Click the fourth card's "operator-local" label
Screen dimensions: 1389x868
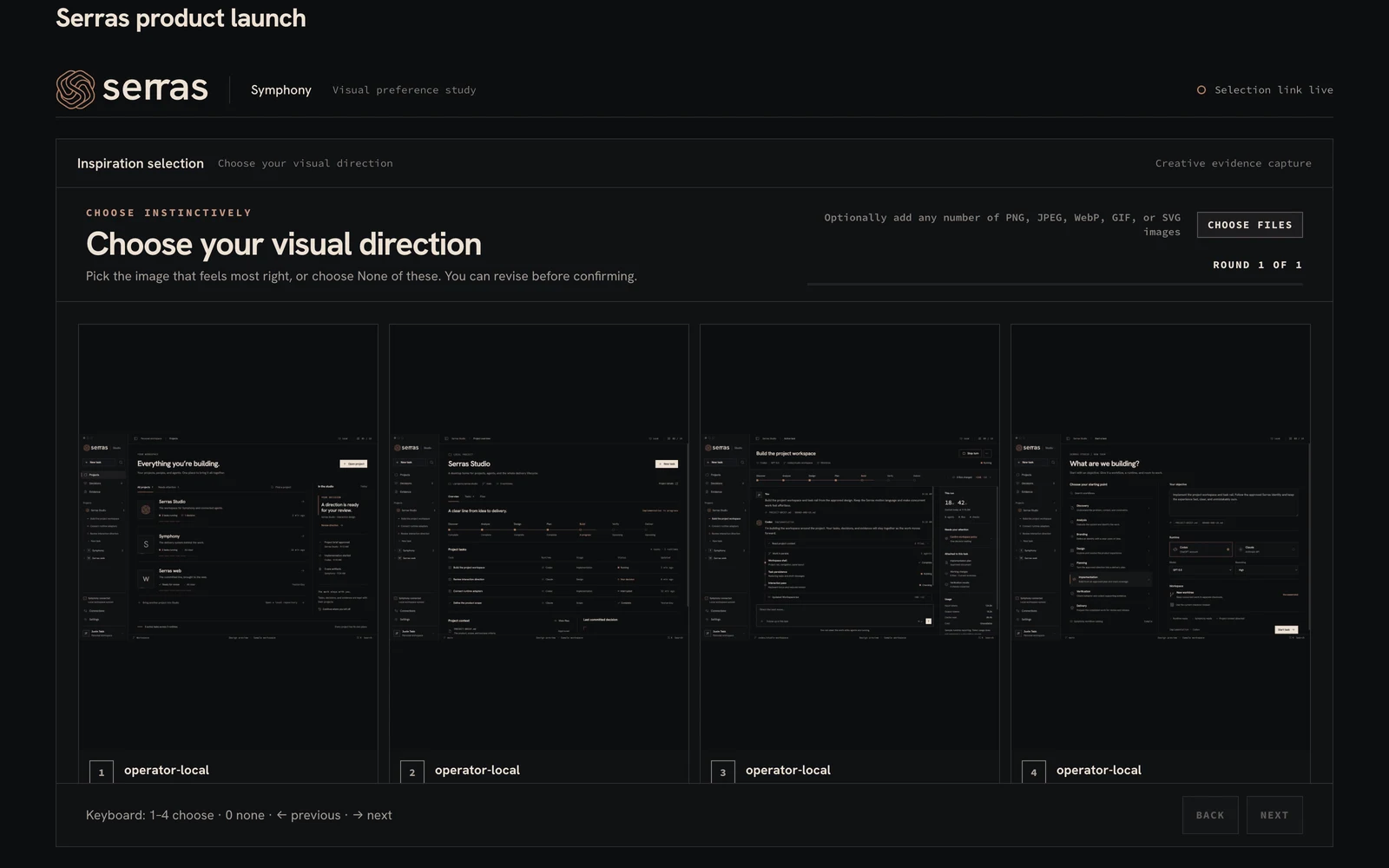pyautogui.click(x=1099, y=770)
